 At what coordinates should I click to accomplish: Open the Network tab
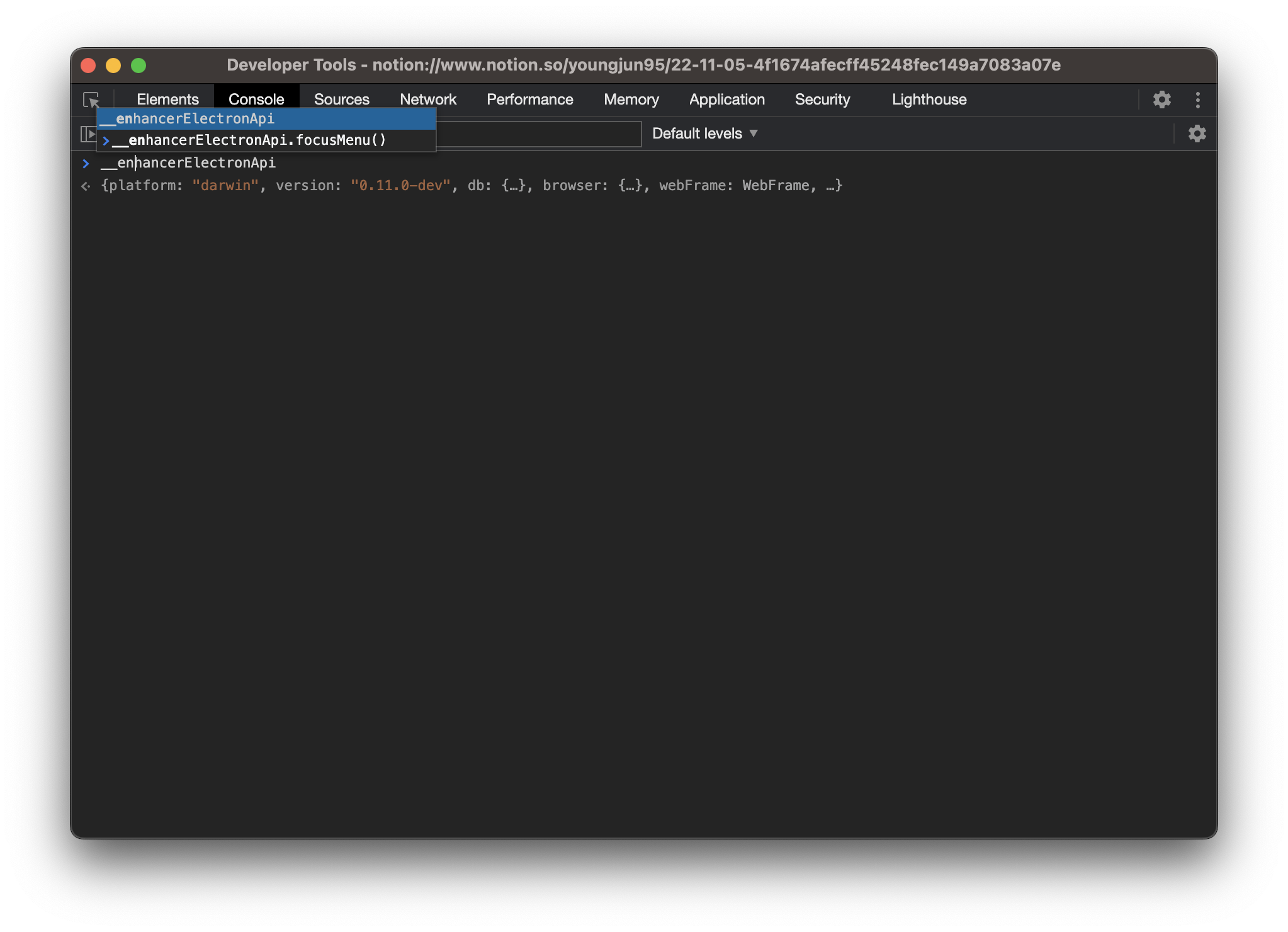pos(427,99)
